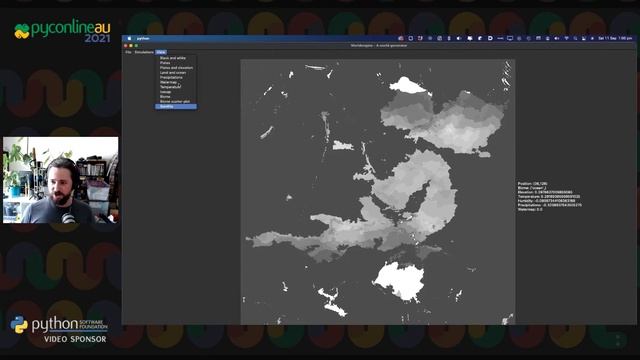Choose the Plates view option
The height and width of the screenshot is (360, 640).
(x=176, y=63)
